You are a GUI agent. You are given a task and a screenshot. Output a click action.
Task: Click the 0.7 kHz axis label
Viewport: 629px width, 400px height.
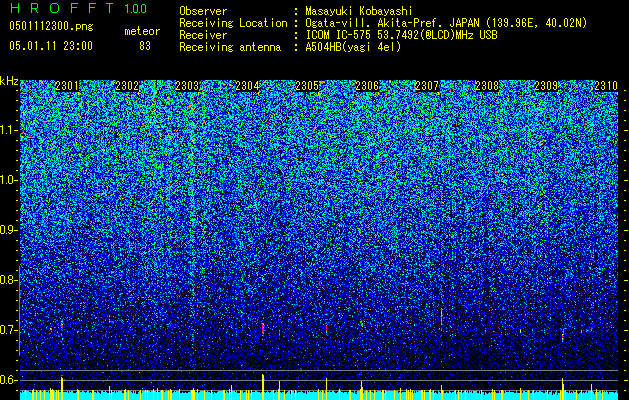9,330
